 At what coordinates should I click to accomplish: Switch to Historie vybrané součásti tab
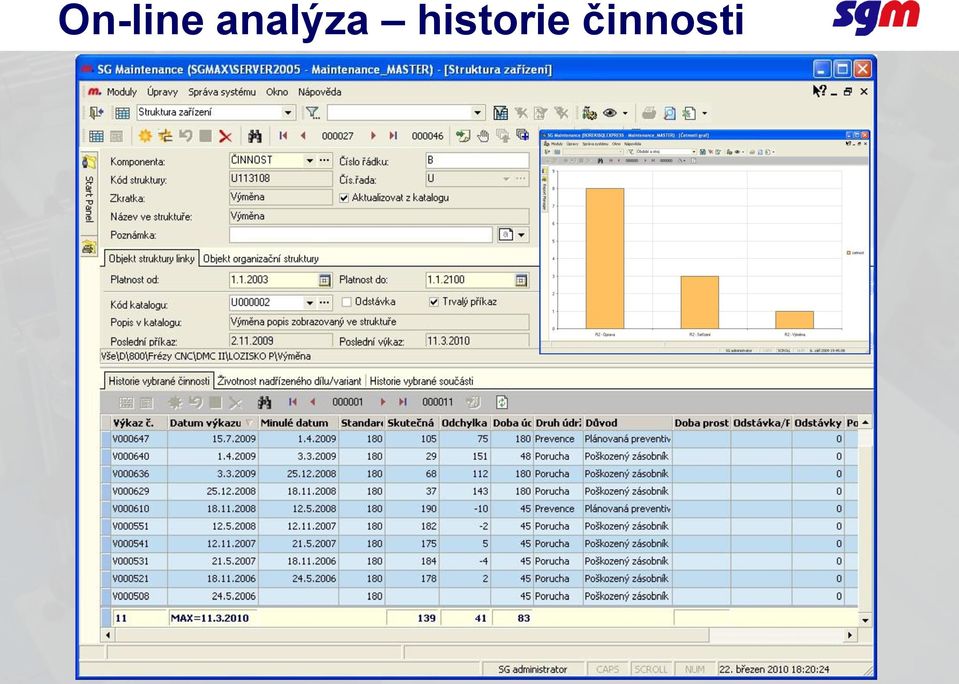[x=421, y=381]
